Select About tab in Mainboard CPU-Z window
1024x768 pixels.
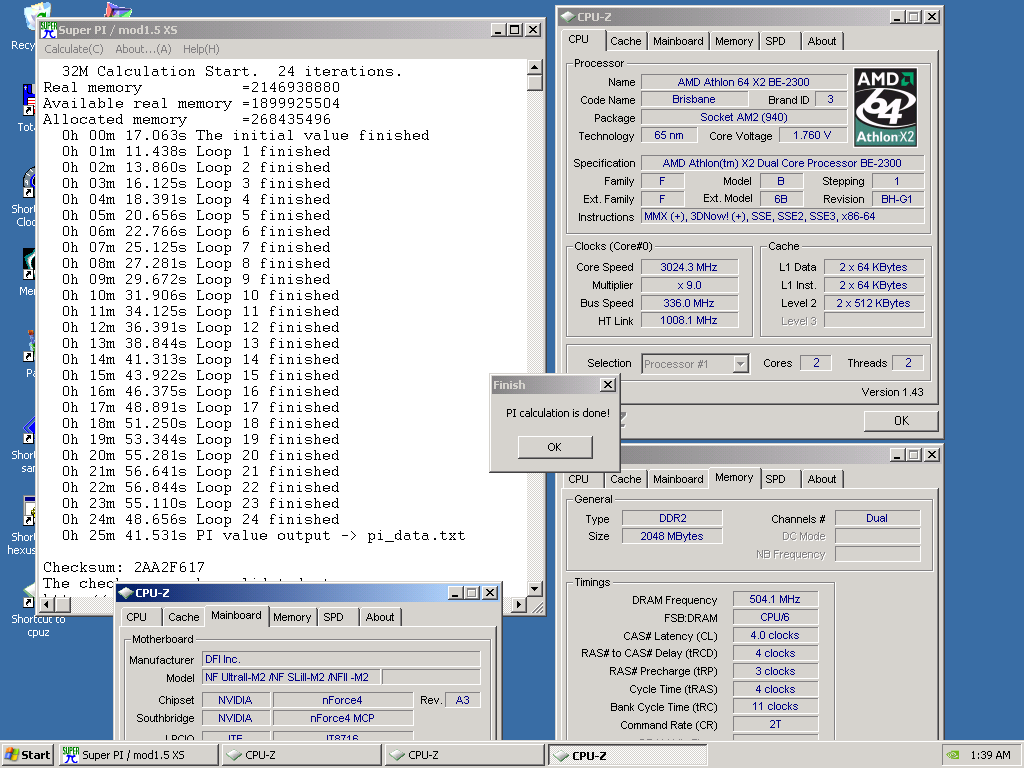point(379,617)
